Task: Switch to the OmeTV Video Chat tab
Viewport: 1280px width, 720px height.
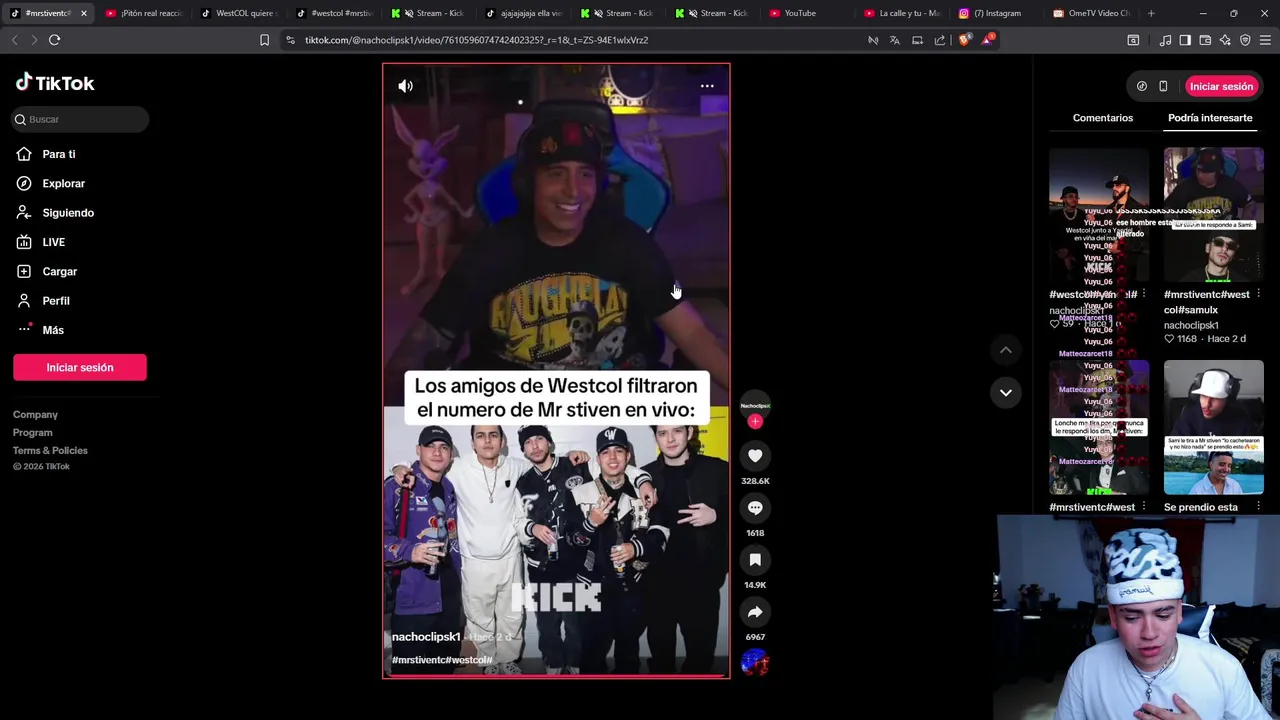Action: pos(1091,13)
